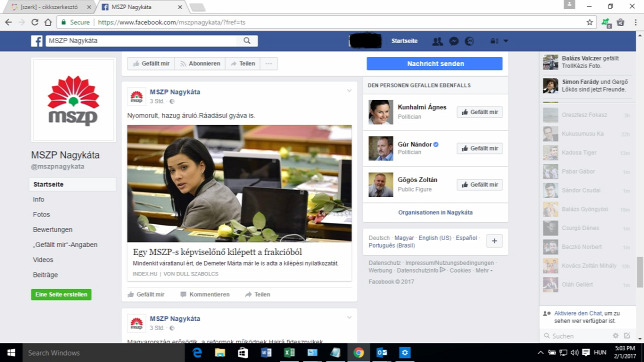Viewport: 644px width, 362px height.
Task: Click MSZP logo profile picture
Action: [x=74, y=100]
